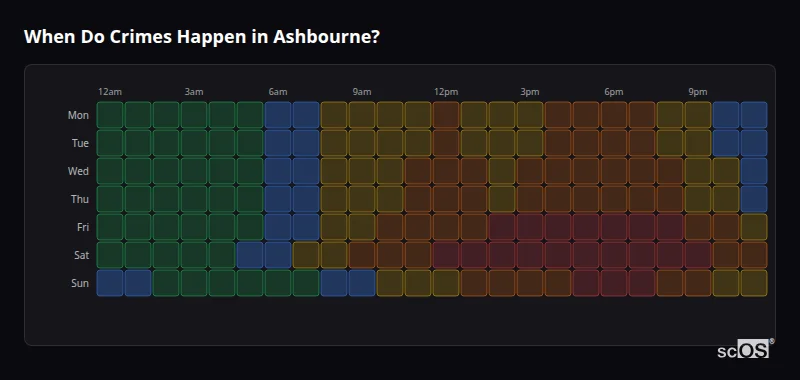Viewport: 800px width, 380px height.
Task: Select the Saturday 6pm red cell
Action: click(x=614, y=255)
